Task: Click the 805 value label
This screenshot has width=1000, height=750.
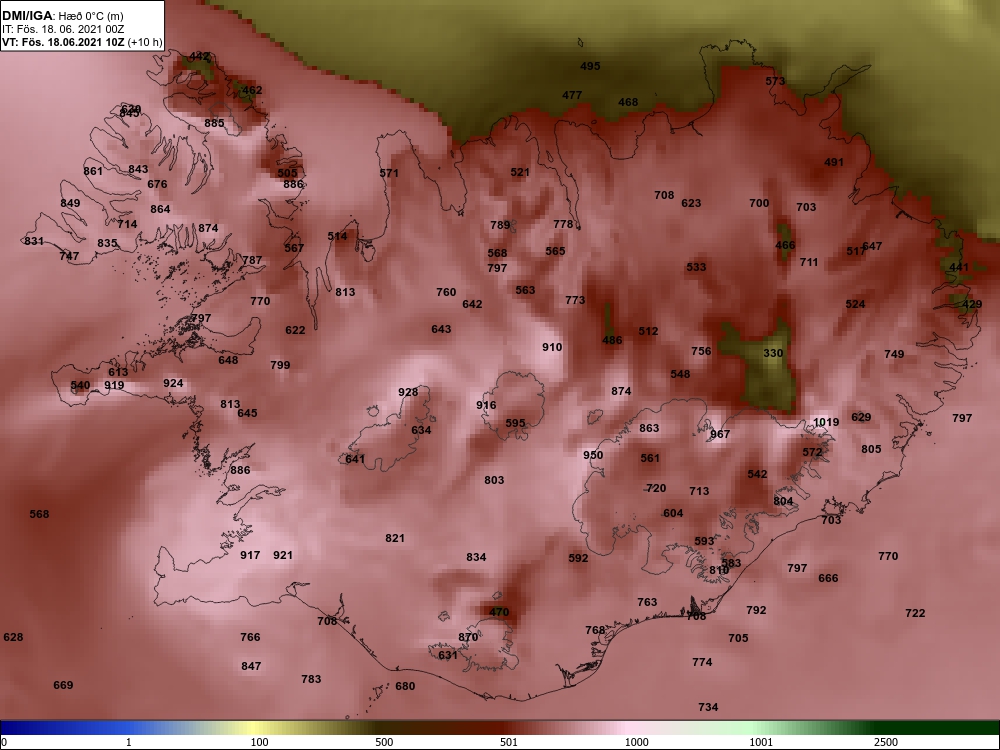Action: [871, 449]
